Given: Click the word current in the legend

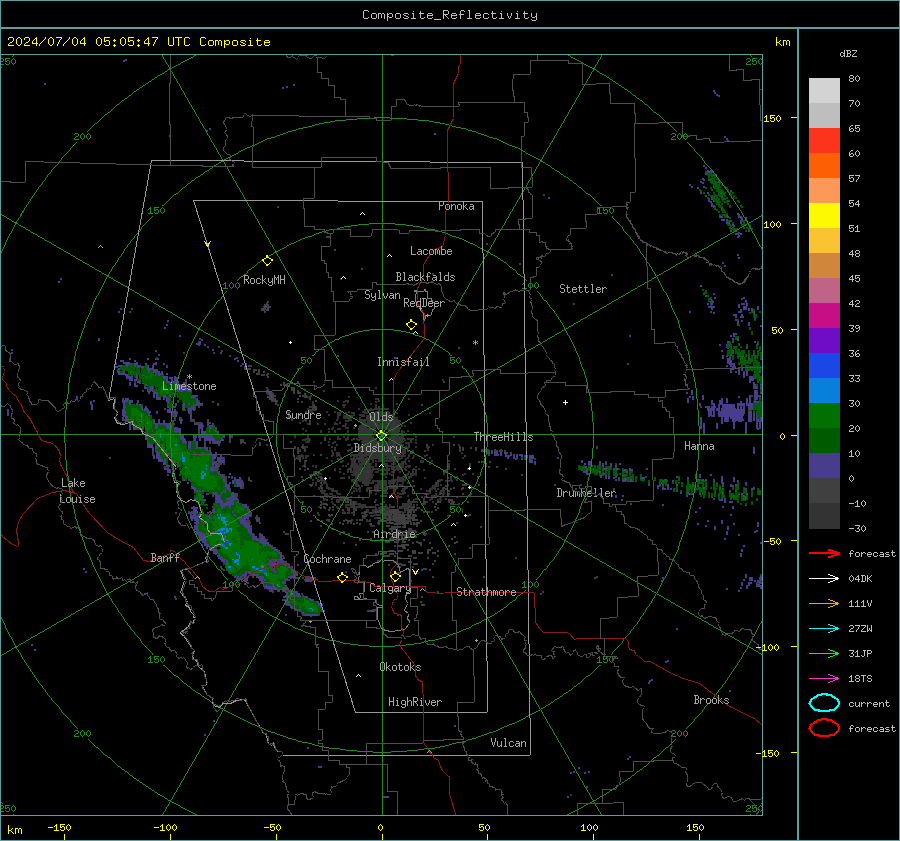Looking at the screenshot, I should (869, 704).
